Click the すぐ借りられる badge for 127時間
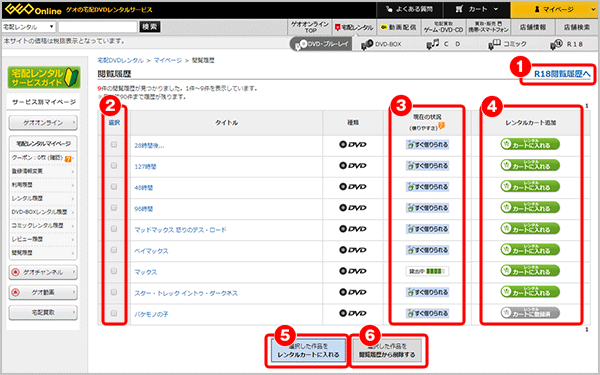Viewport: 600px width, 375px height. (x=427, y=166)
